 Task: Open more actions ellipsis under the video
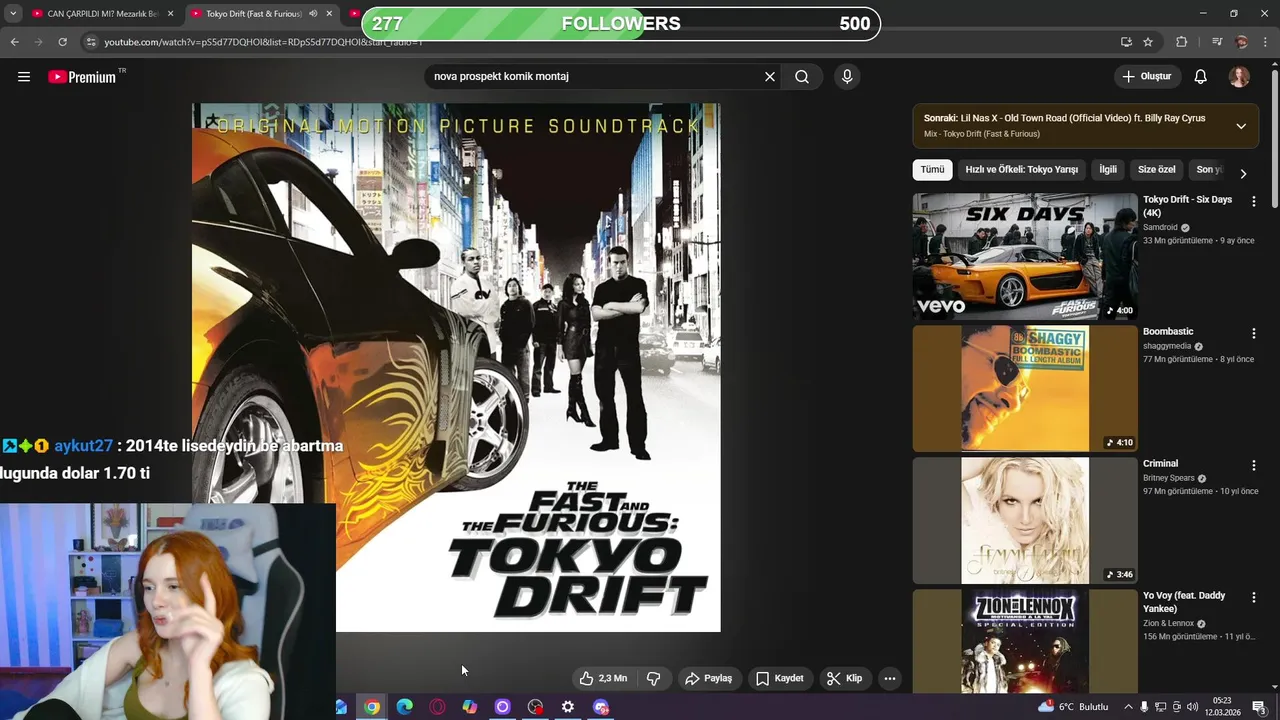[x=890, y=678]
